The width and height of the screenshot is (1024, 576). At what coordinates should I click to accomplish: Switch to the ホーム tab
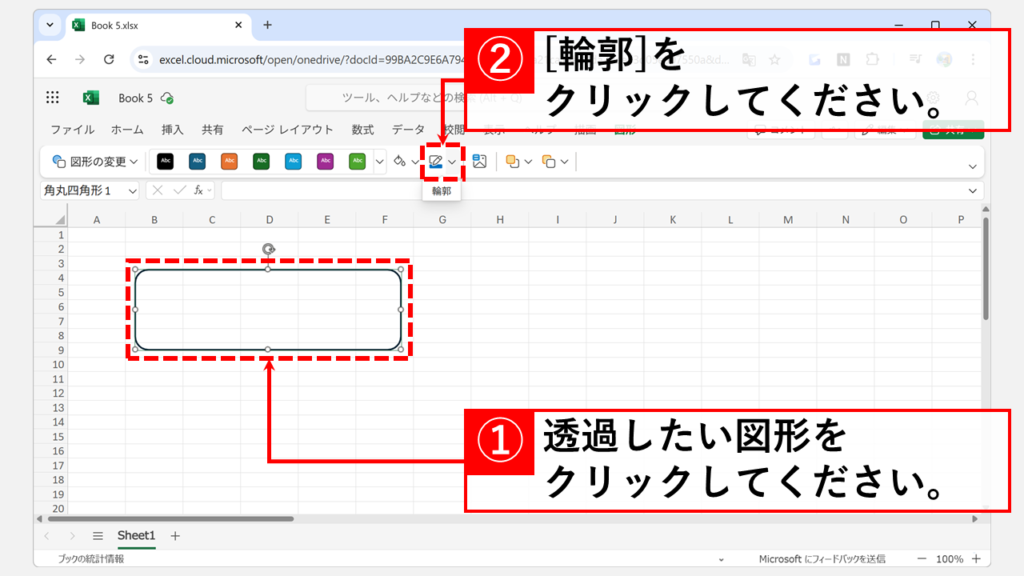pos(127,129)
